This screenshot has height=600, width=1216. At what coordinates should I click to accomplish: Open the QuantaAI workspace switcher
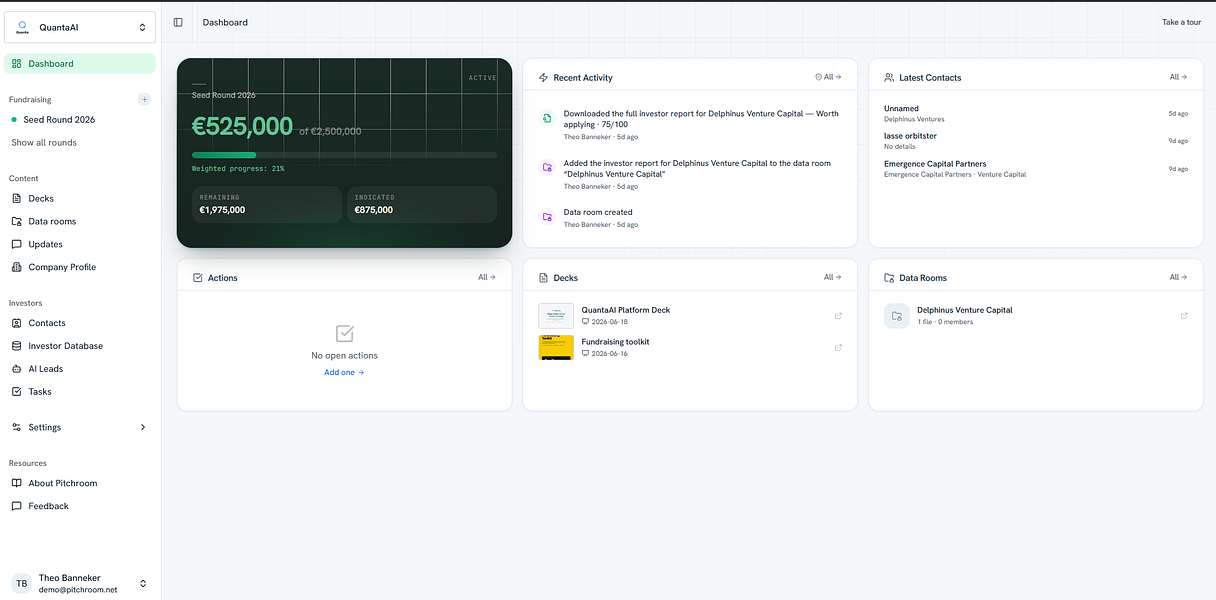(x=80, y=27)
